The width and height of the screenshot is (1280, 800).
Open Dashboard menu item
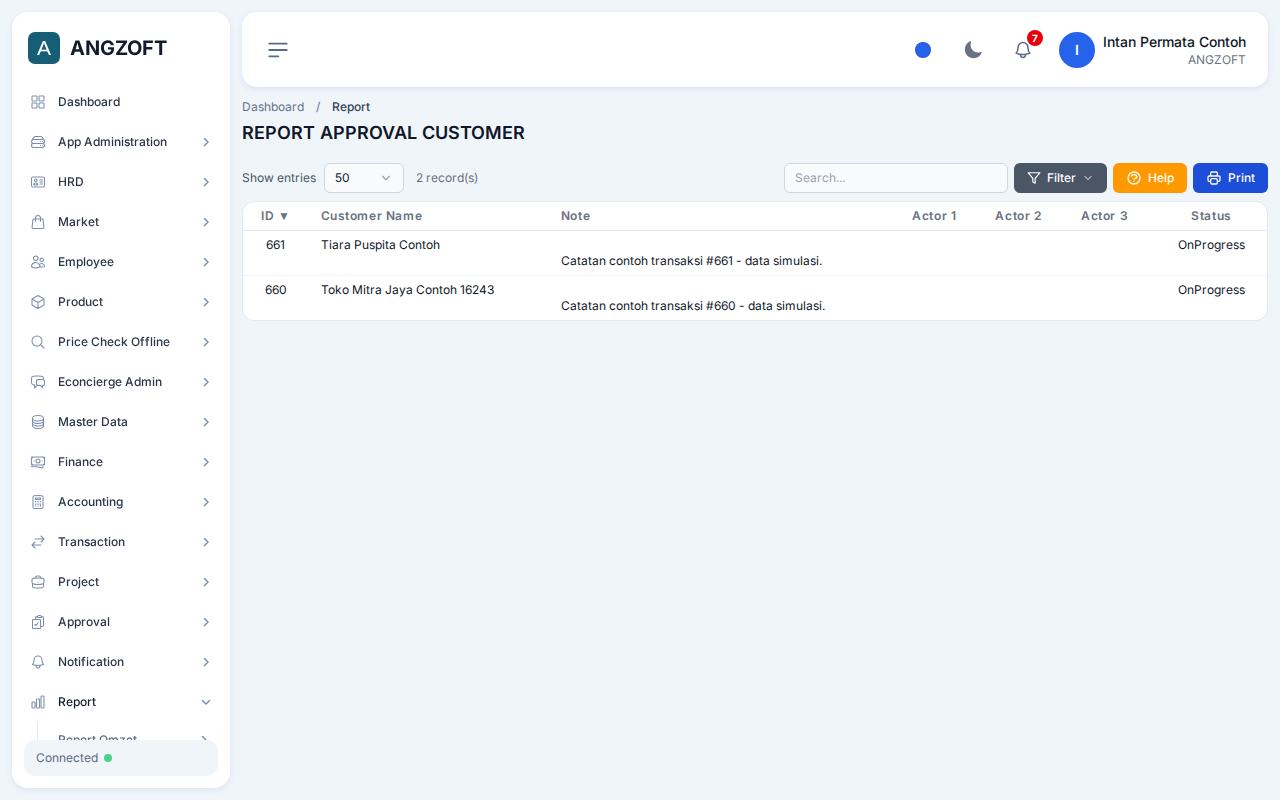coord(121,102)
